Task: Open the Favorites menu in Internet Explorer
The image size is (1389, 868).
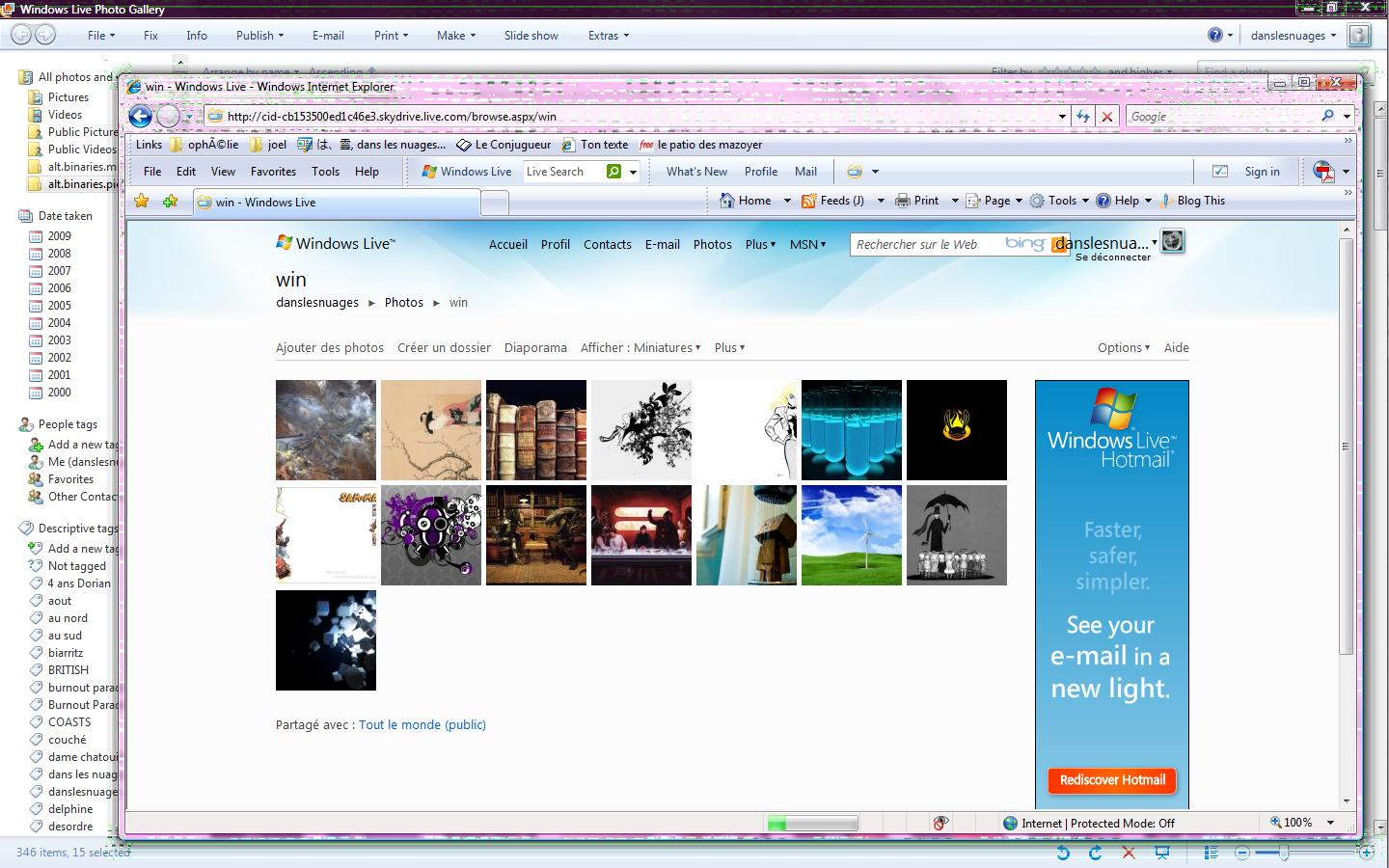Action: pos(273,172)
